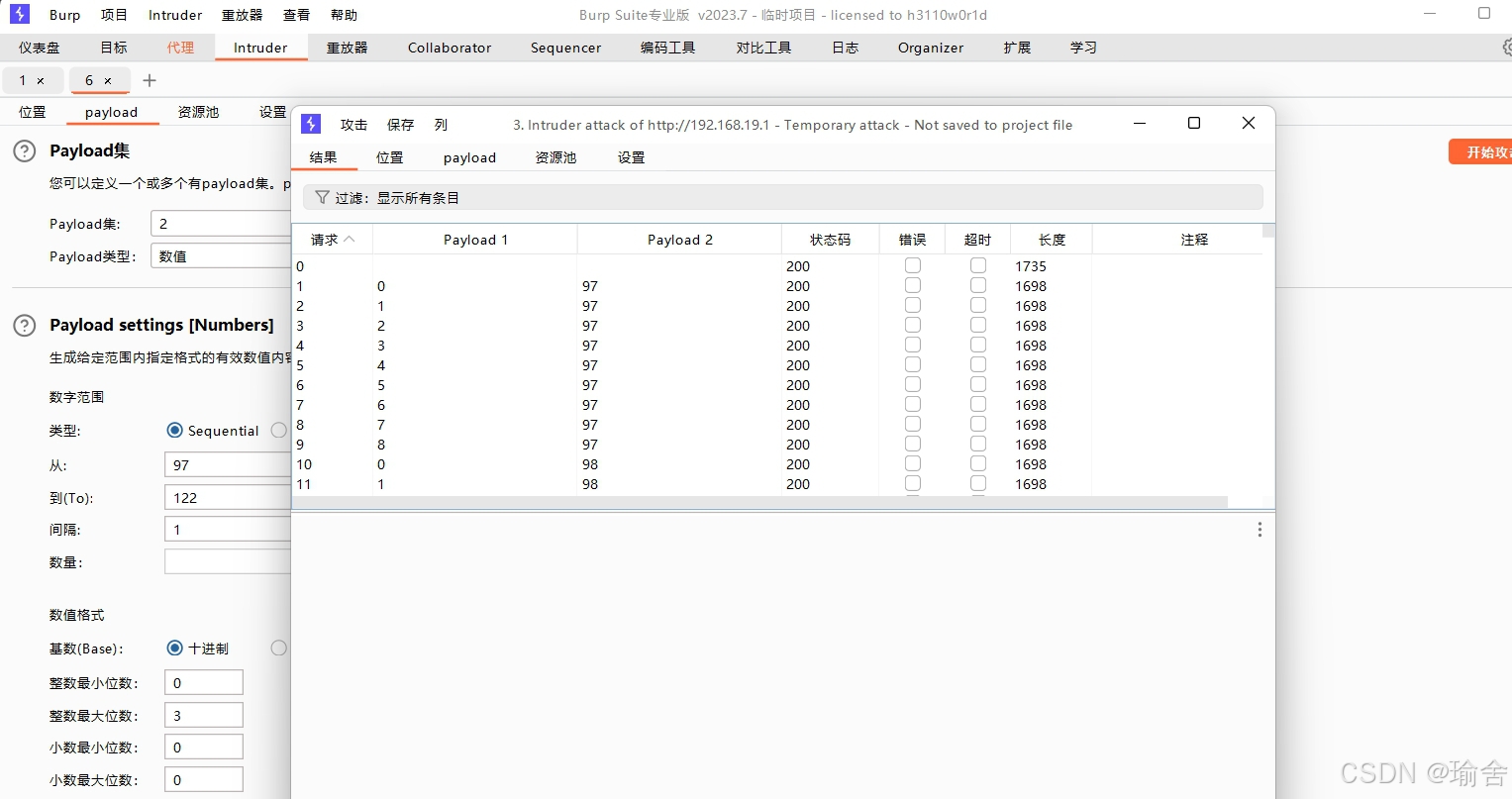Click the 资源池 tab in main Intruder panel
The width and height of the screenshot is (1512, 799).
[198, 112]
